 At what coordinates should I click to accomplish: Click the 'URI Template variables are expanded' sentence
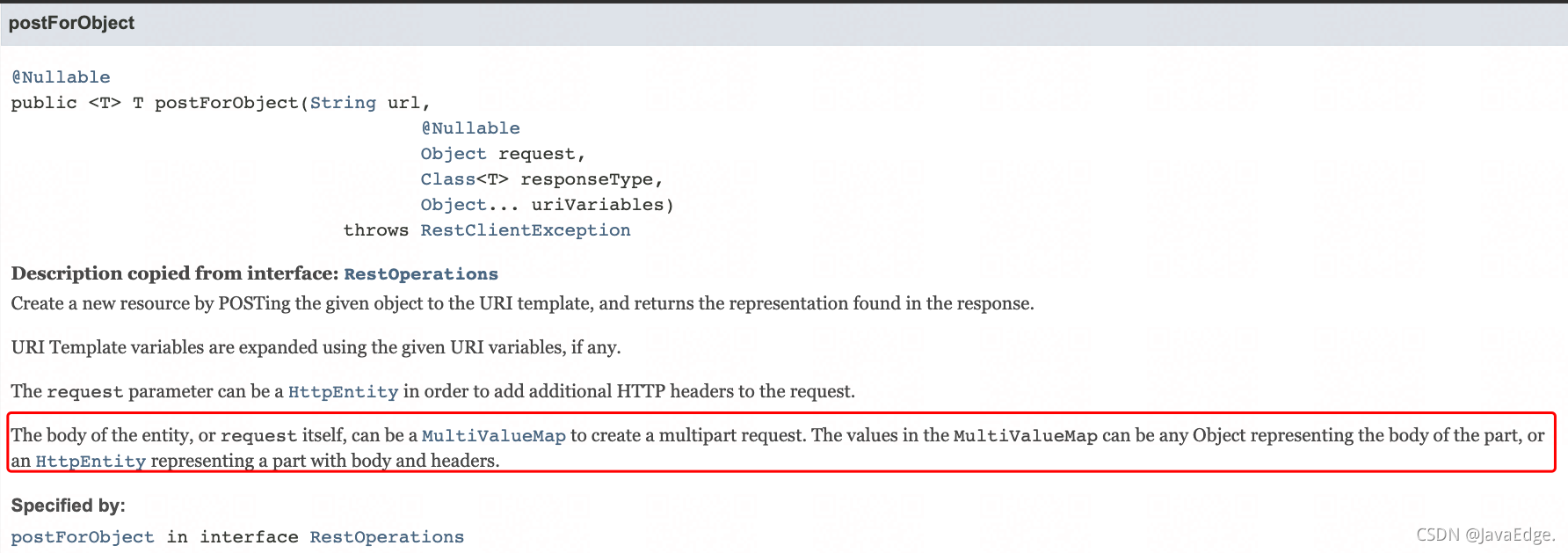(316, 347)
